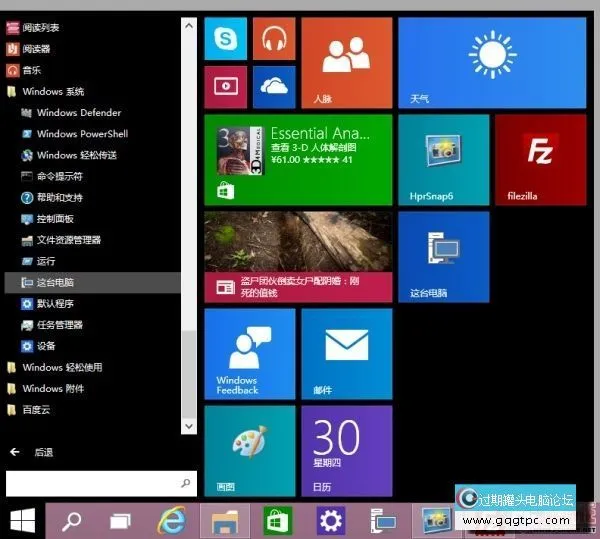Open Windows 轻松传送

92,155
